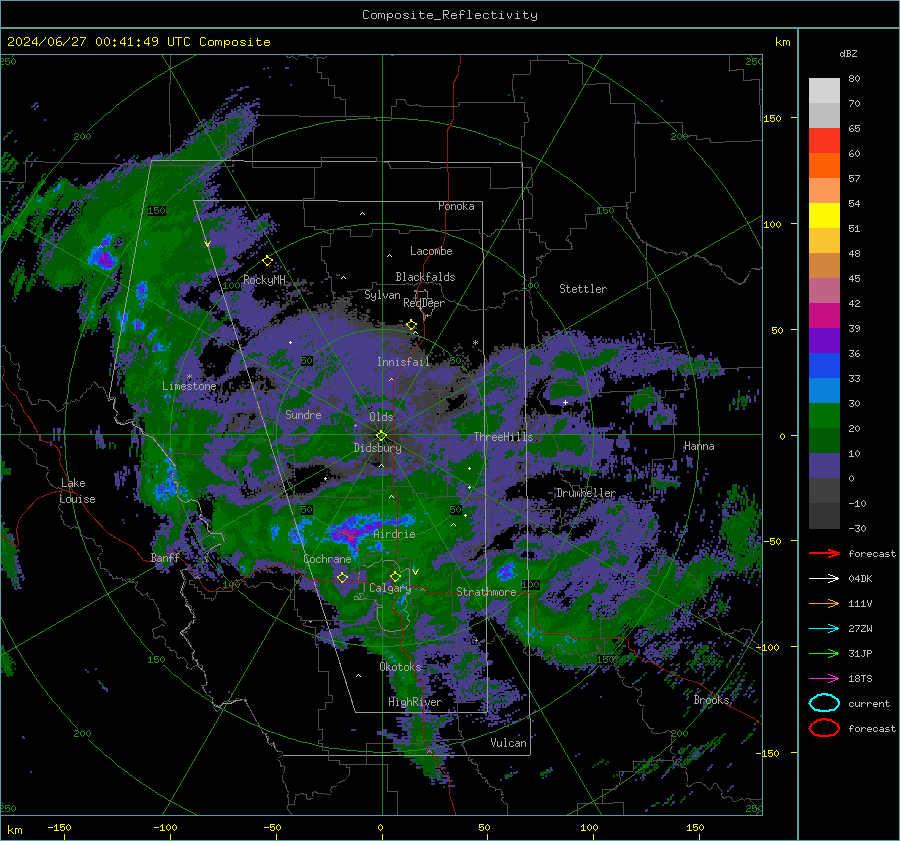Viewport: 900px width, 841px height.
Task: Click the Composite_Reflectivity title
Action: 450,15
